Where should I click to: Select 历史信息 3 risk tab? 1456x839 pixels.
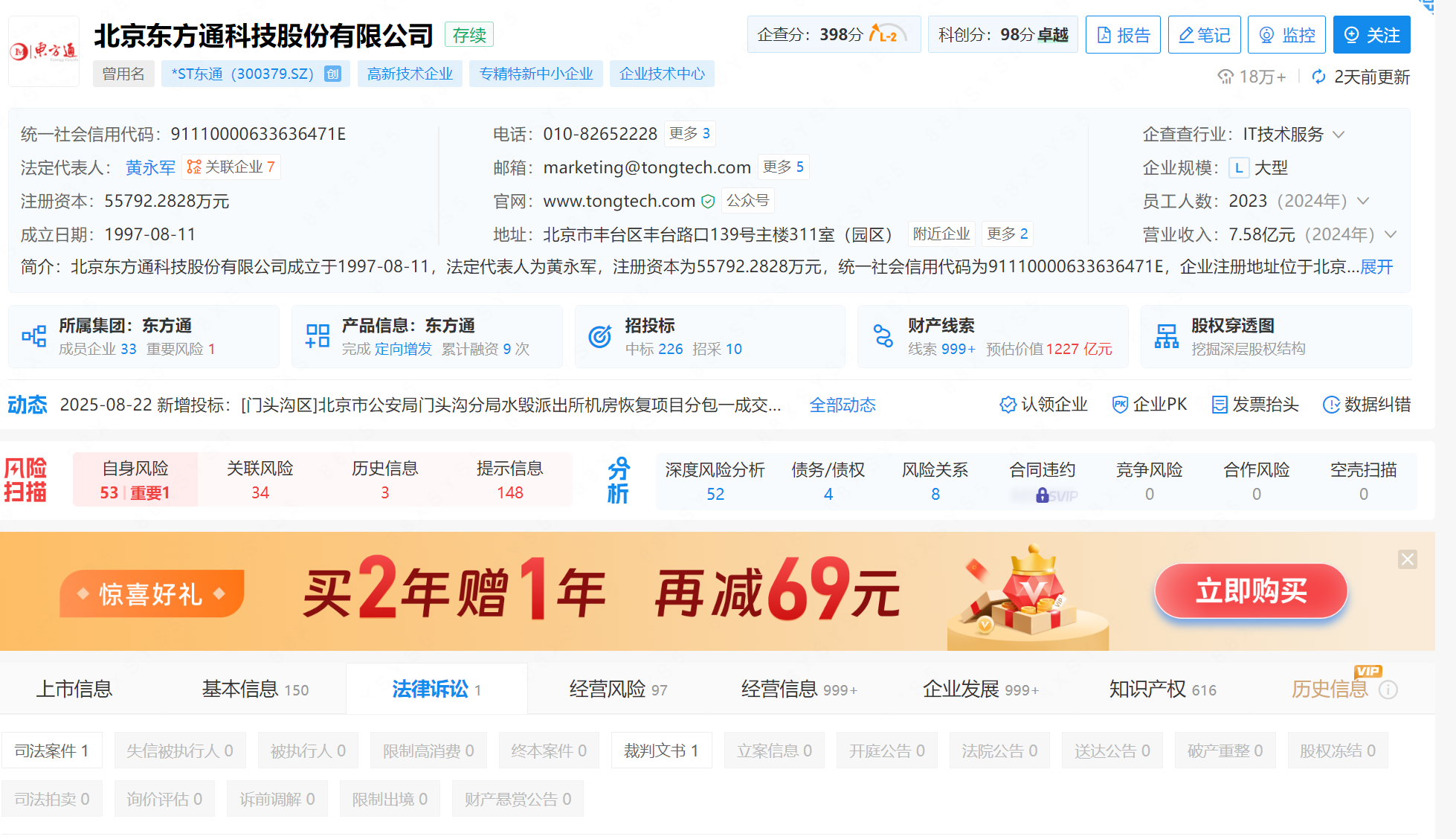[385, 480]
